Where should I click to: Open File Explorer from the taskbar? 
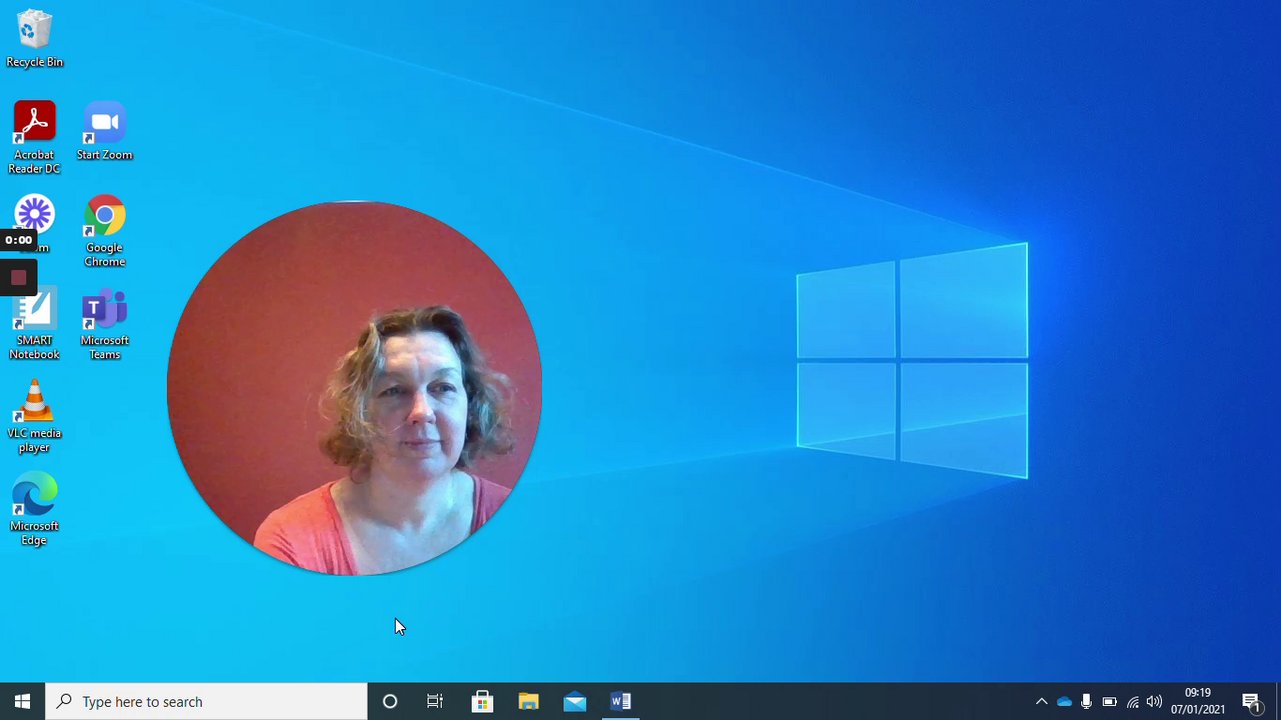[528, 701]
